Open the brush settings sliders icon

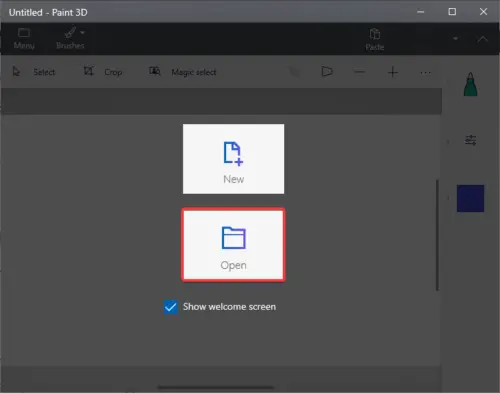click(x=470, y=140)
